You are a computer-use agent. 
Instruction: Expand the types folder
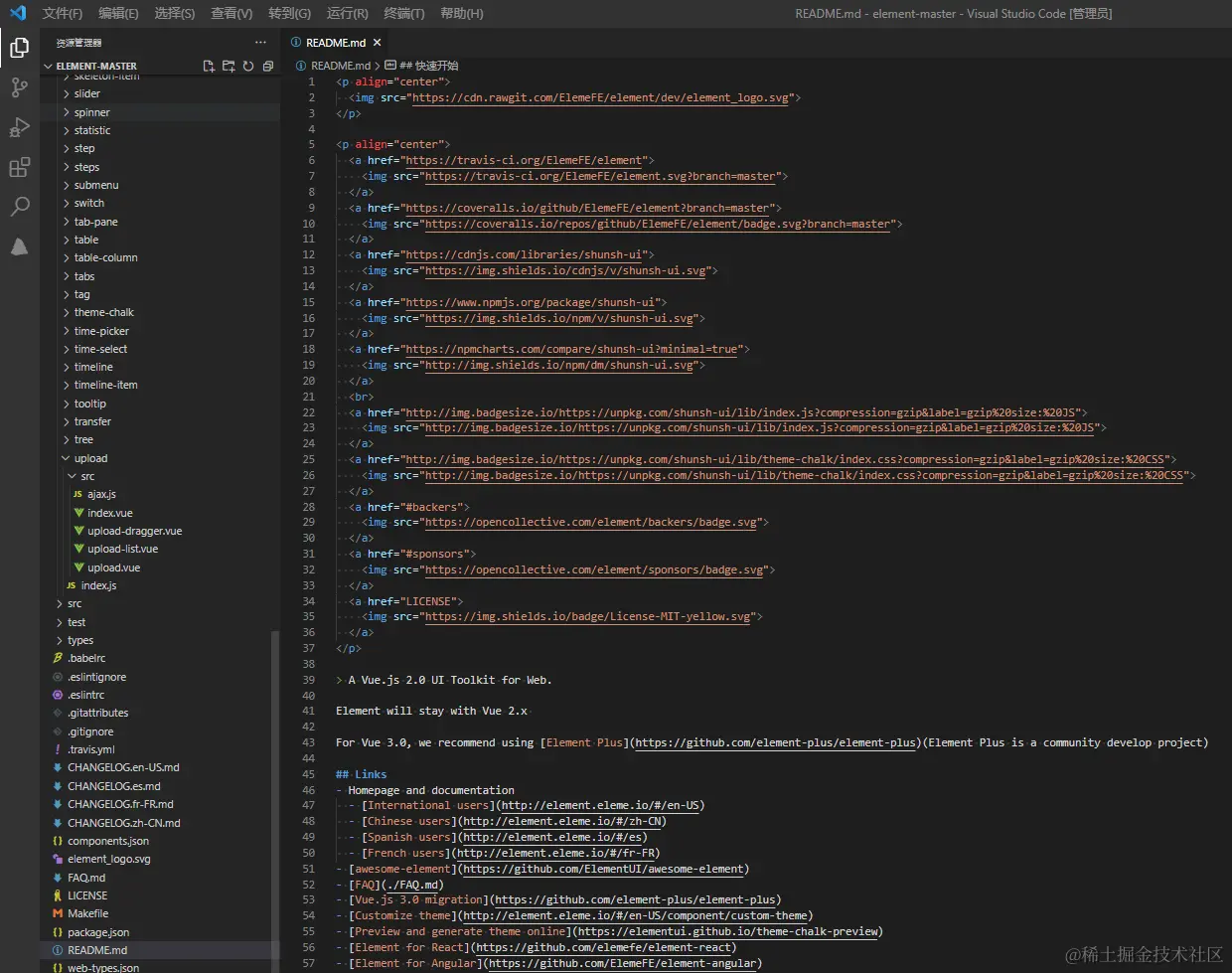[x=80, y=640]
